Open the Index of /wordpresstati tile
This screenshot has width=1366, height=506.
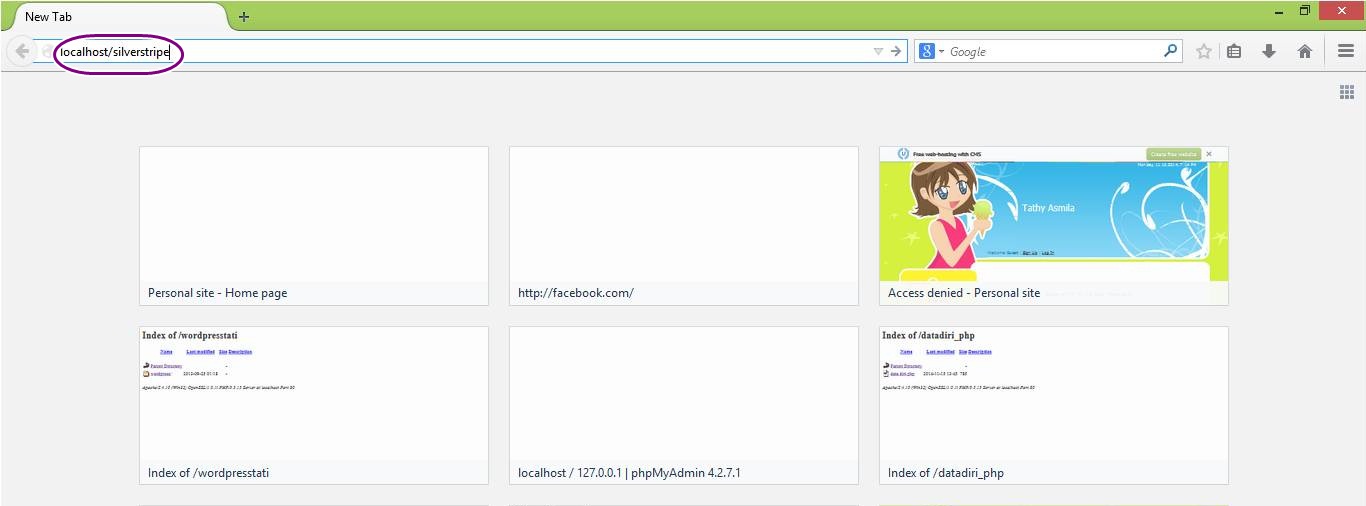coord(313,405)
